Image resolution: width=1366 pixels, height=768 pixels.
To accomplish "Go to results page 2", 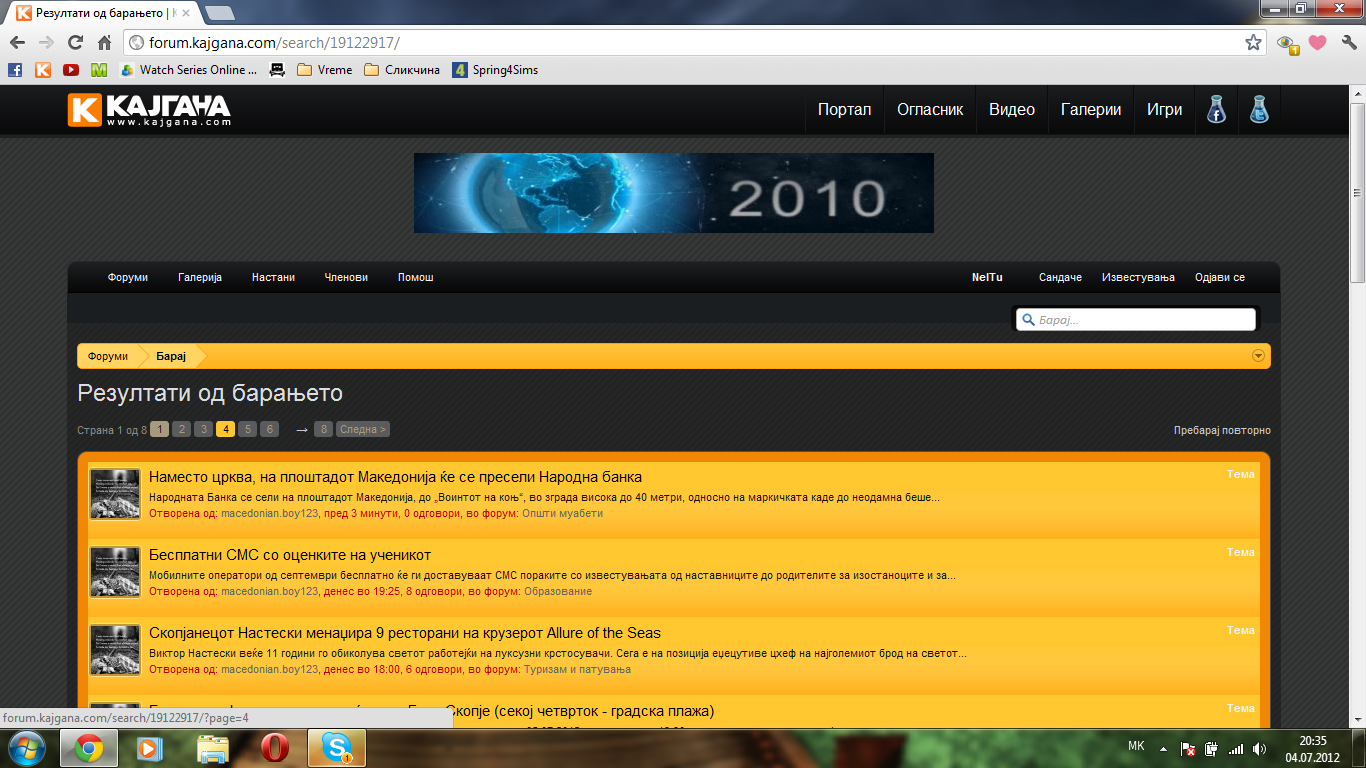I will pos(181,430).
